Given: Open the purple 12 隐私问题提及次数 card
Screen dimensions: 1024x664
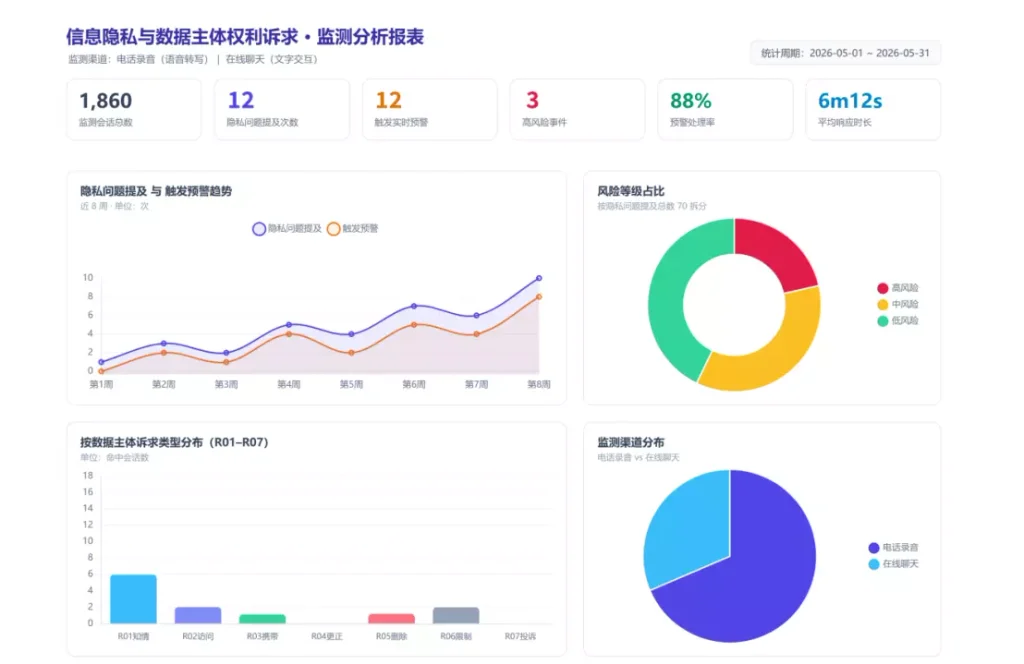Looking at the screenshot, I should [282, 110].
